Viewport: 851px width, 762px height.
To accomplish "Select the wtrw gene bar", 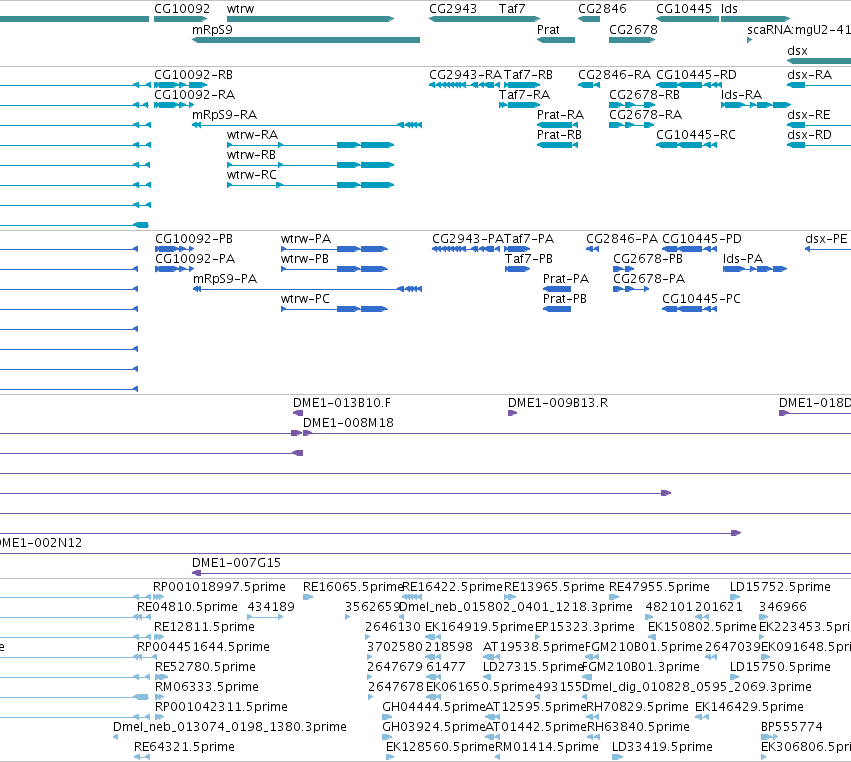I will [310, 19].
